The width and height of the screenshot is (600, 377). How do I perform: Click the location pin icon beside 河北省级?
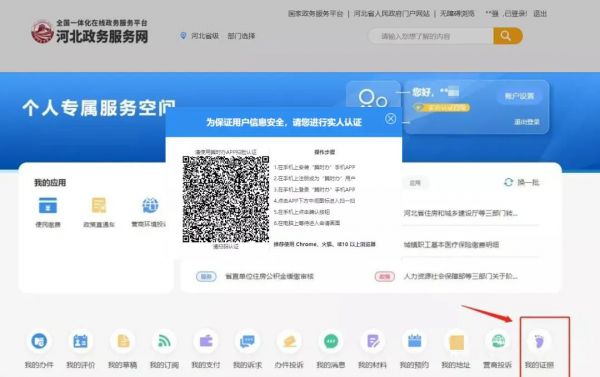tap(183, 36)
